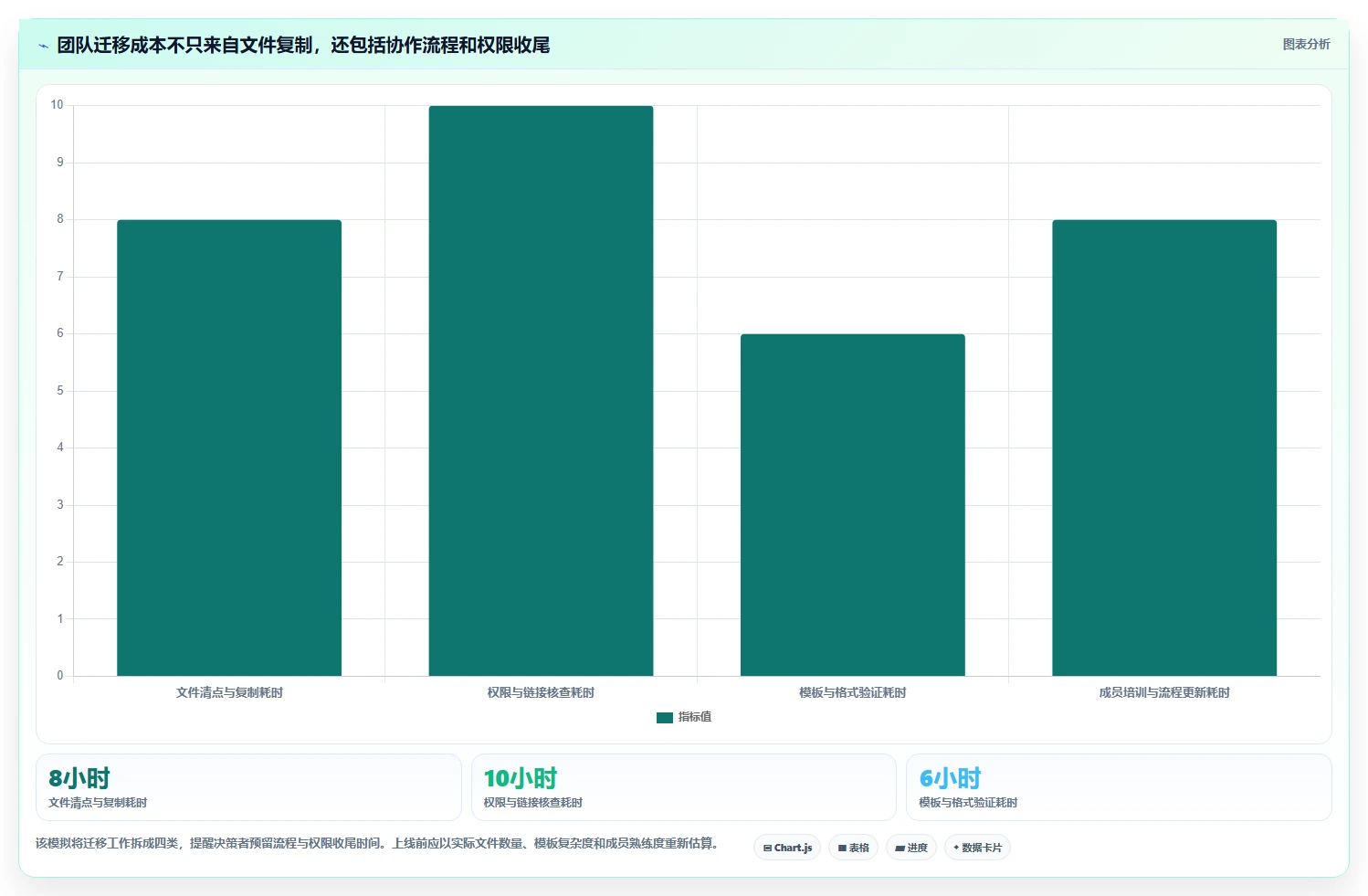This screenshot has width=1368, height=896.
Task: Toggle the 指标值 legend color swatch
Action: [x=665, y=718]
